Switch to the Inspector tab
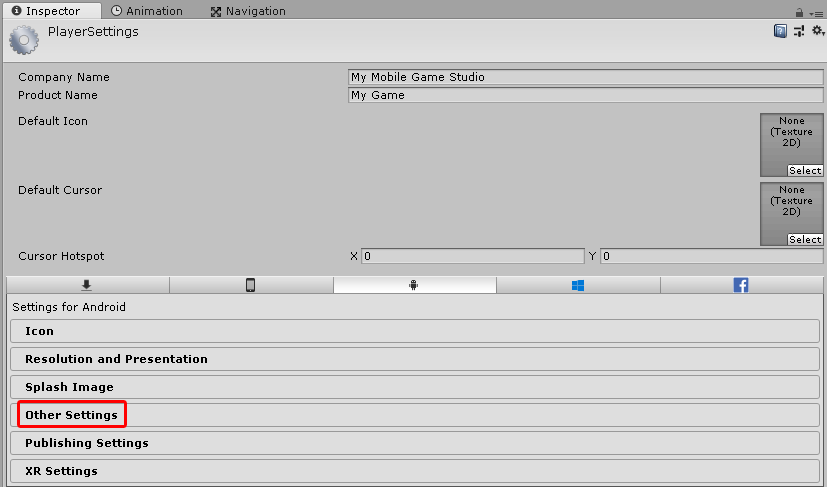The width and height of the screenshot is (827, 487). tap(52, 11)
